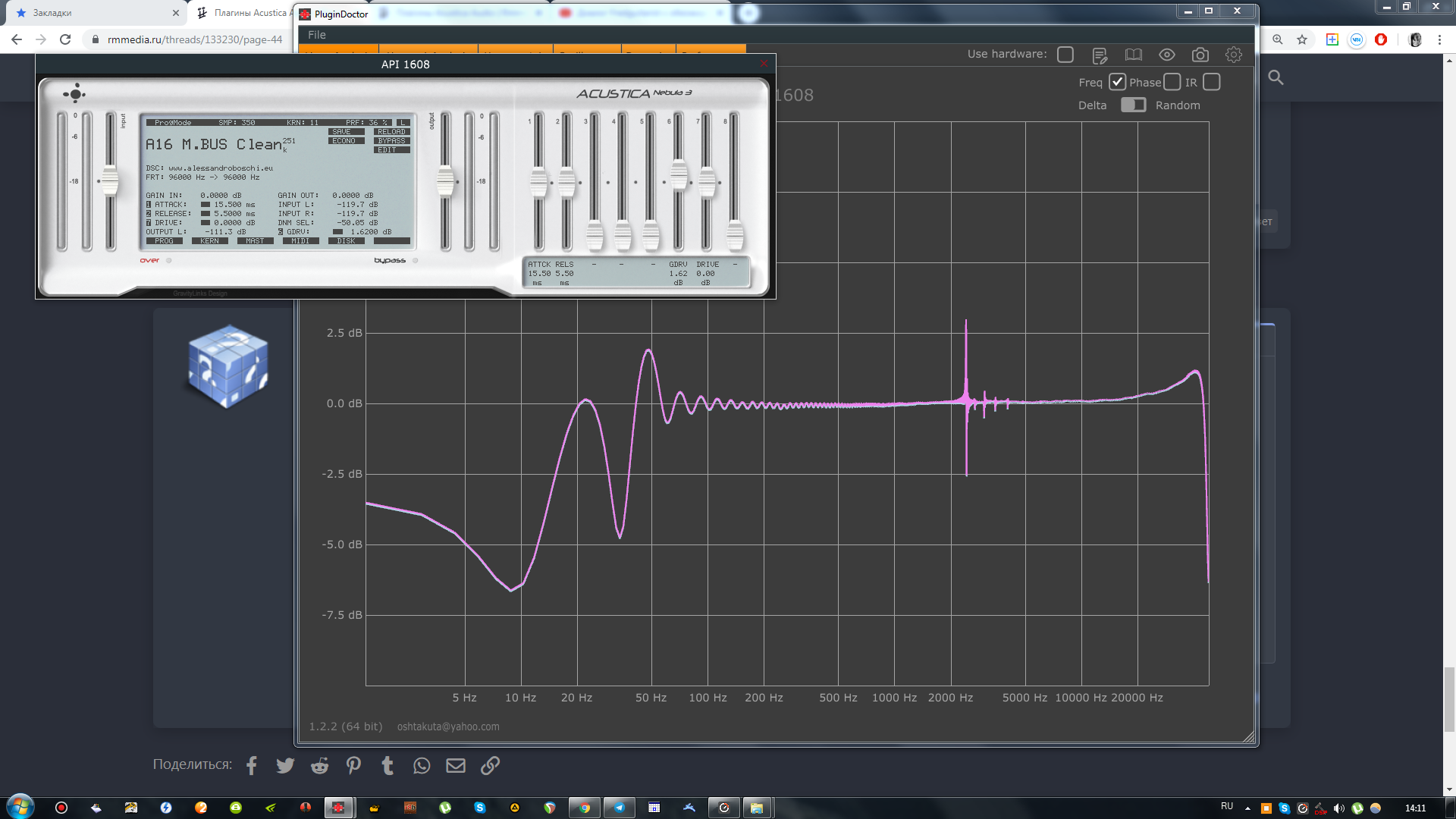Click the ATTACK value 15.500 ms
The image size is (1456, 819).
pyautogui.click(x=234, y=205)
